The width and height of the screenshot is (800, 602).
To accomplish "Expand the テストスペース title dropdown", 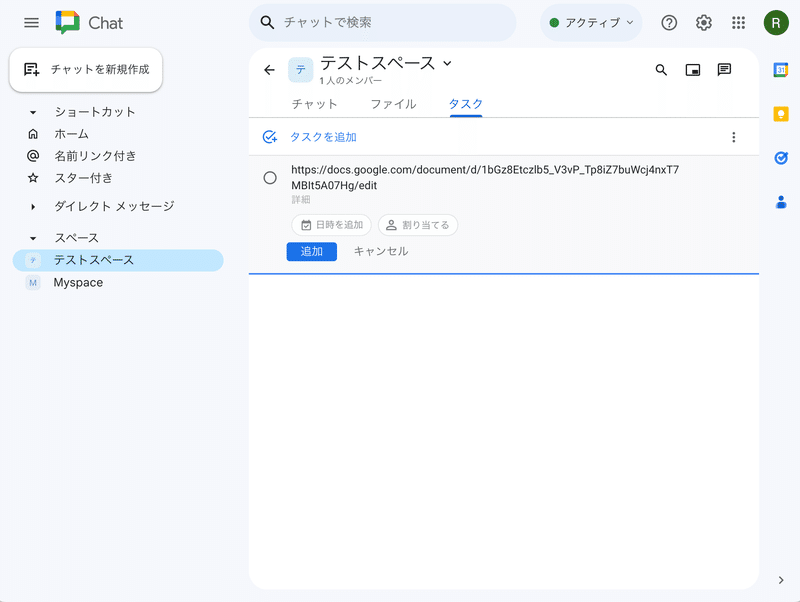I will tap(447, 63).
